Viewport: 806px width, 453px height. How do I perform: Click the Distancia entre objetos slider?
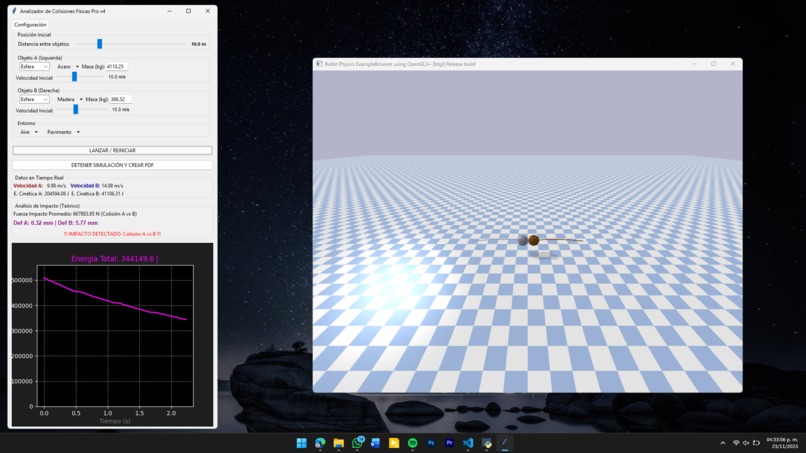point(131,44)
